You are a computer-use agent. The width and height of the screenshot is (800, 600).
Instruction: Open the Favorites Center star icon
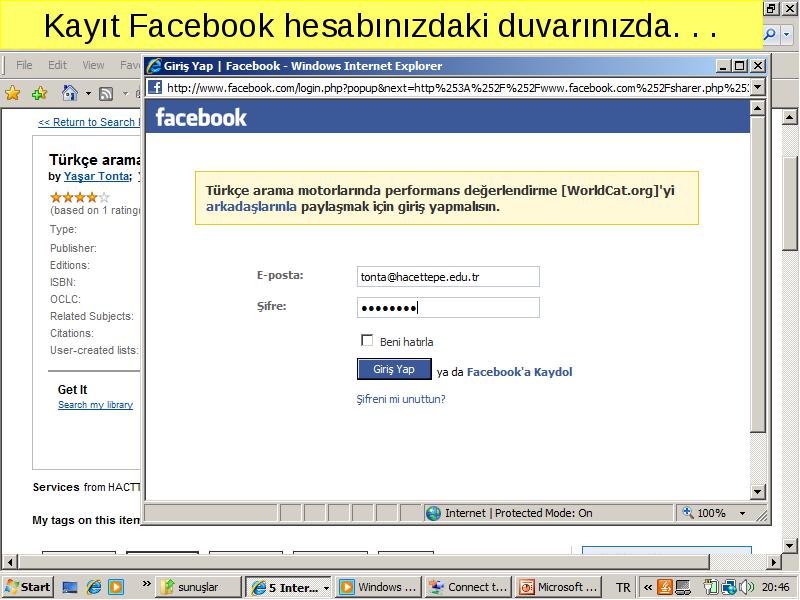click(x=13, y=93)
